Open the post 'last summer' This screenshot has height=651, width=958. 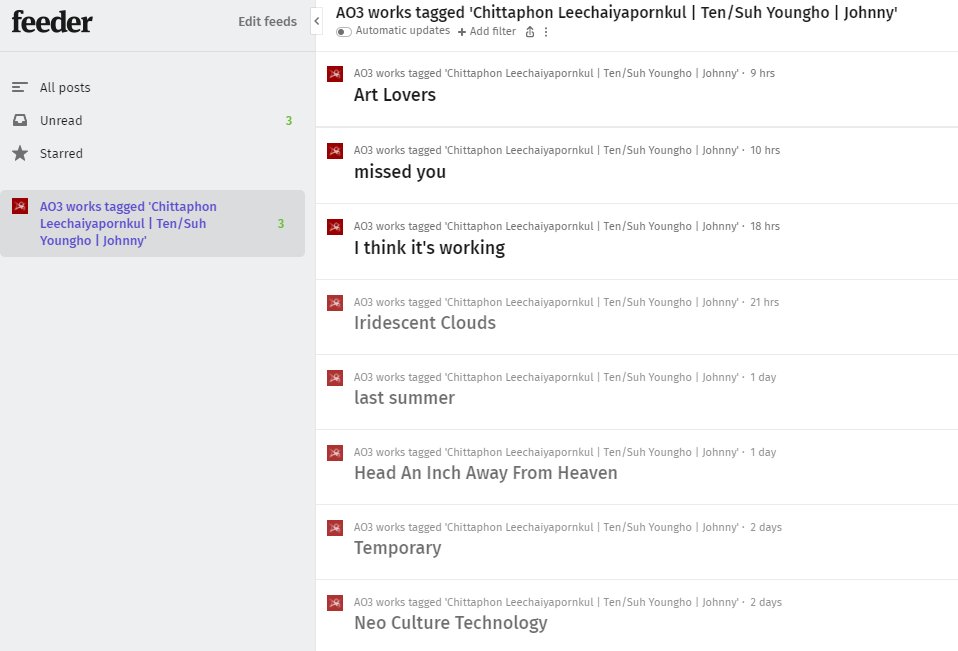click(x=404, y=398)
